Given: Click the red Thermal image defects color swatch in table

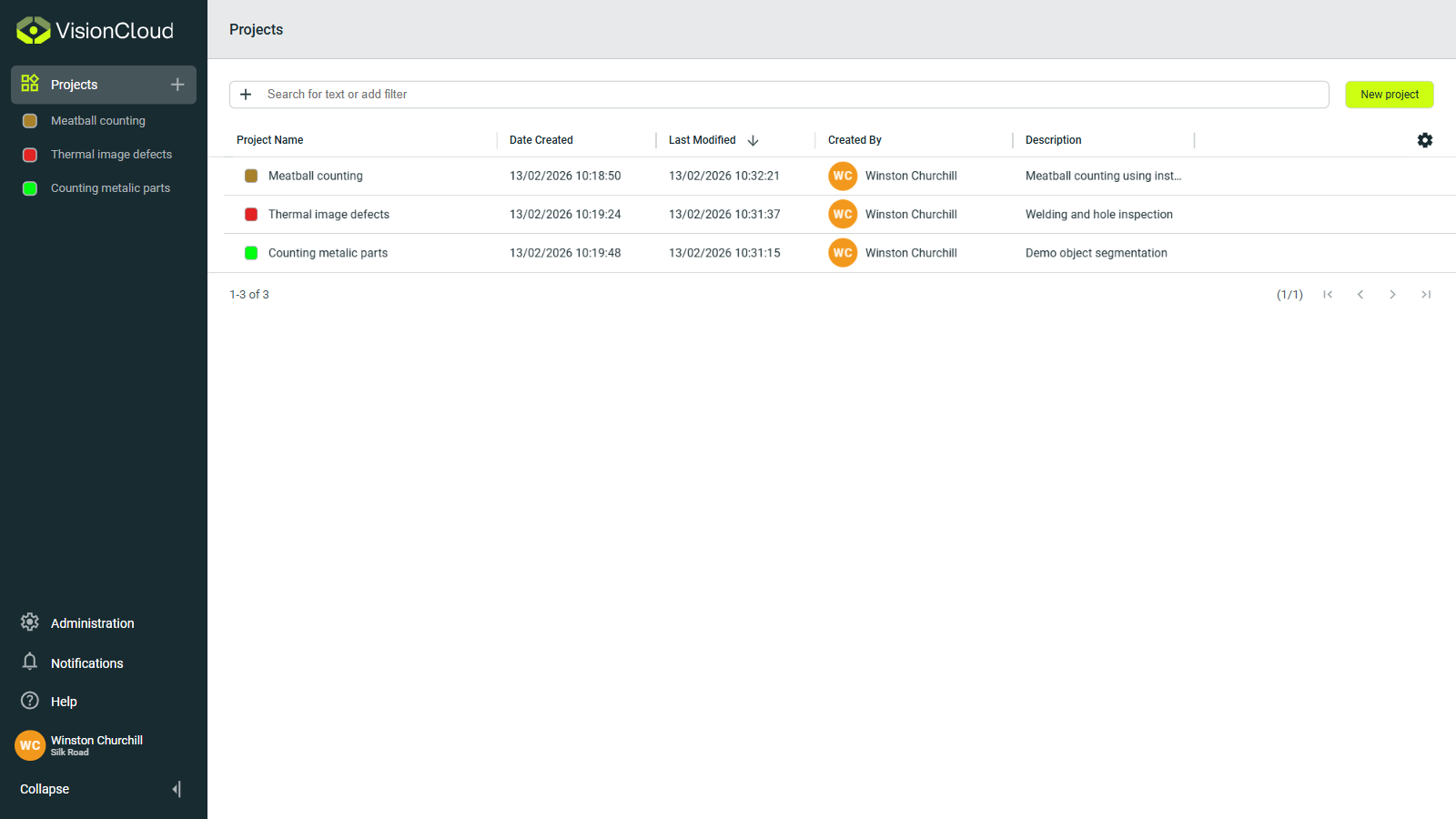Looking at the screenshot, I should [251, 215].
